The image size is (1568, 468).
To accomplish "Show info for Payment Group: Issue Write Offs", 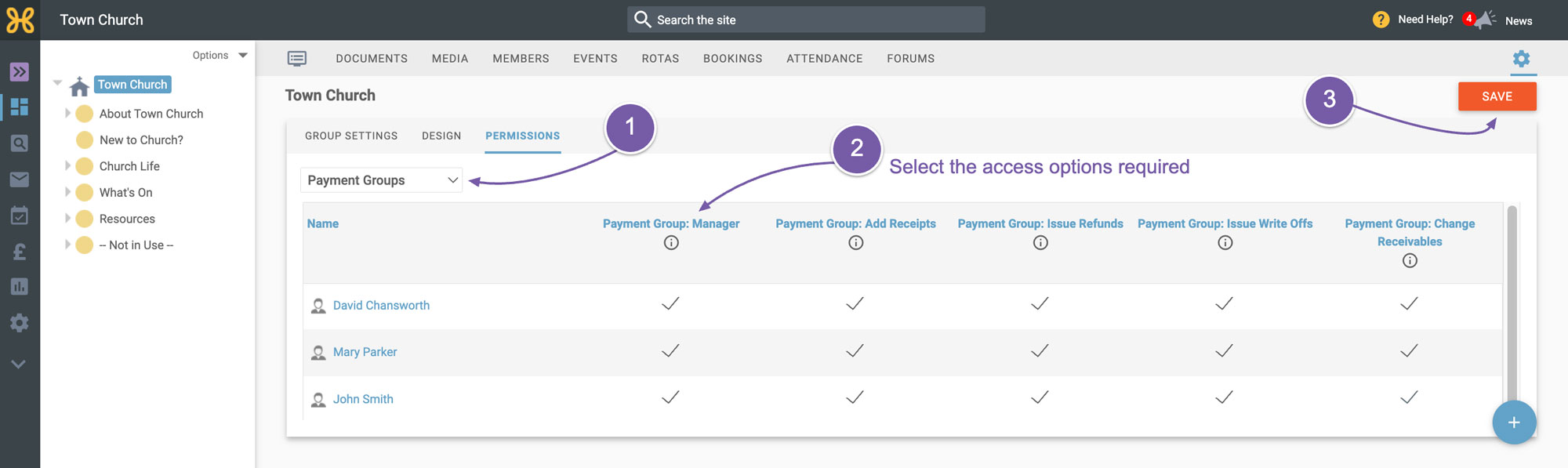I will (1225, 243).
